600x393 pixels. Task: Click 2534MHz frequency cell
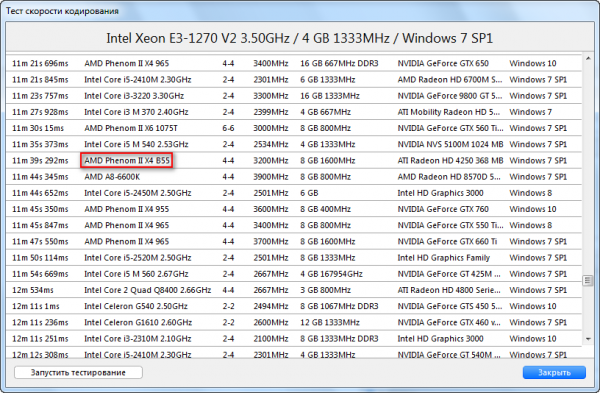tap(271, 144)
